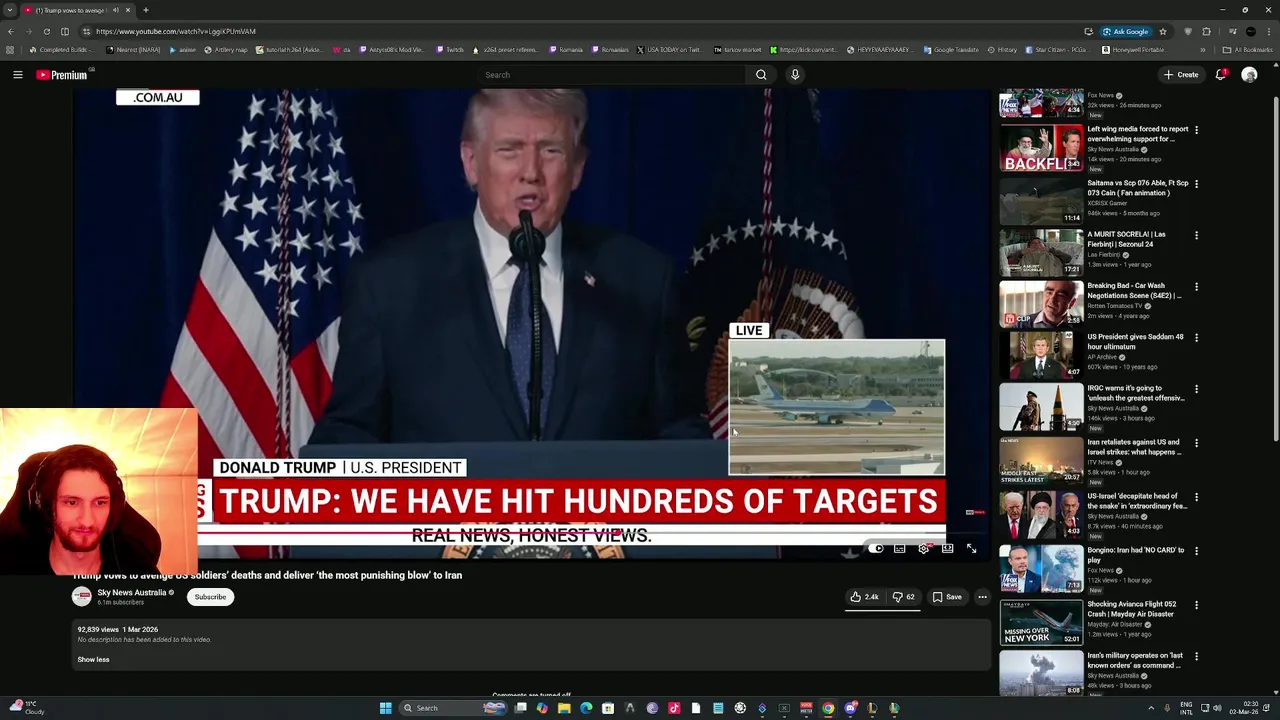Image resolution: width=1280 pixels, height=720 pixels.
Task: Subscribe to Sky News Australia
Action: (210, 597)
